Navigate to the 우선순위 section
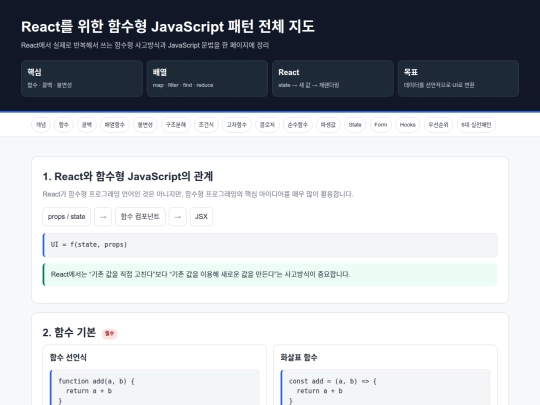This screenshot has height=405, width=540. point(438,125)
